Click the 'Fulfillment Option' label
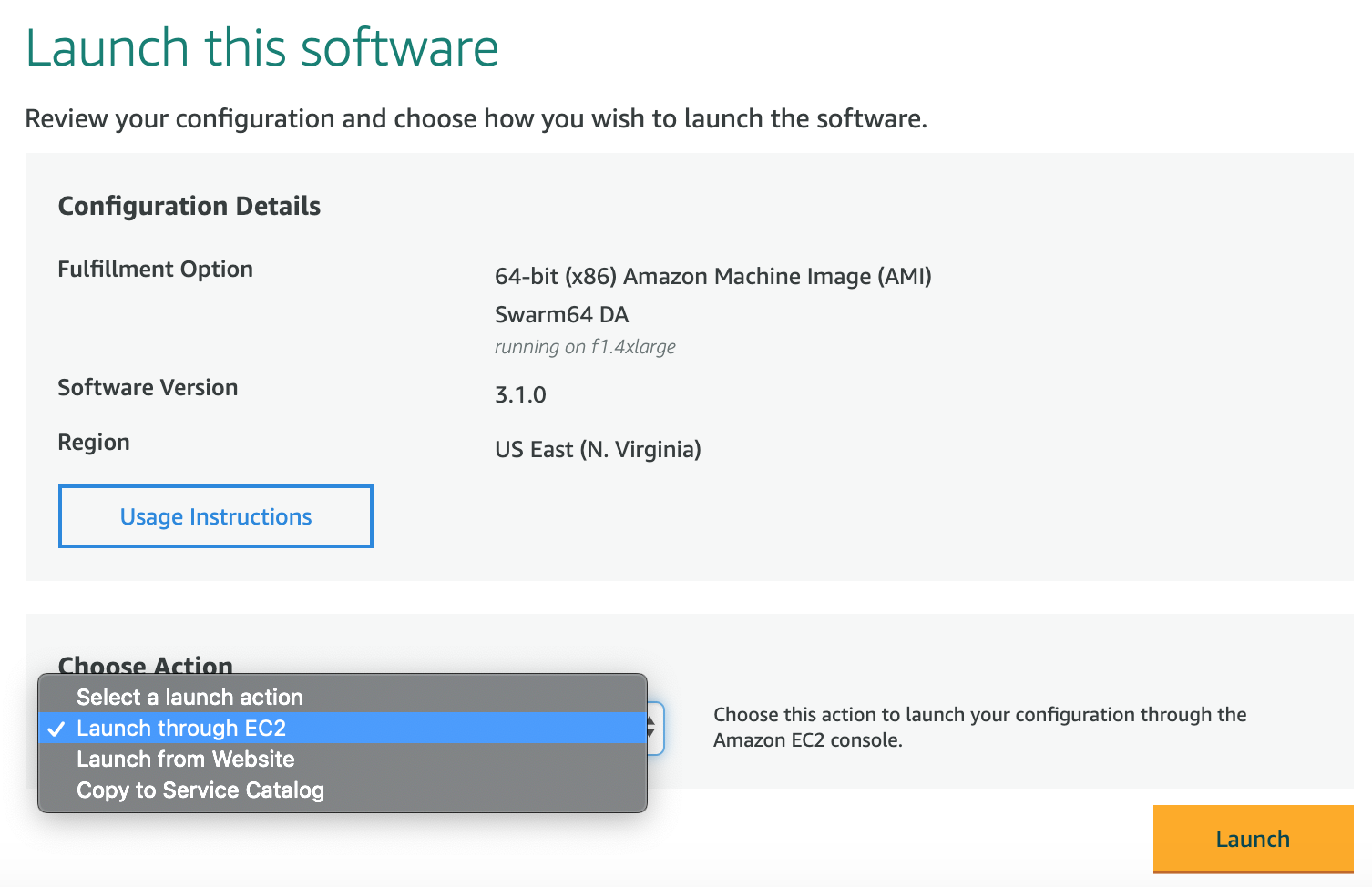This screenshot has height=887, width=1372. click(156, 269)
